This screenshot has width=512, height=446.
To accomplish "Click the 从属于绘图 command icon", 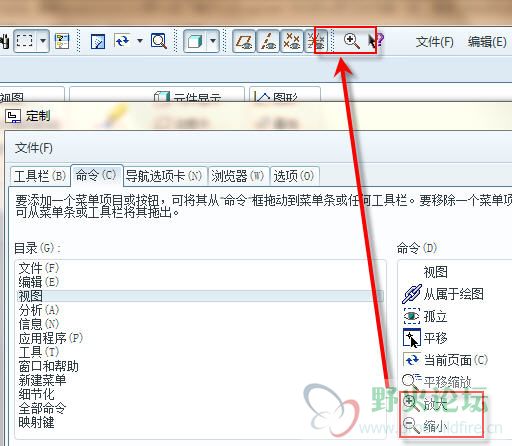I will [411, 294].
